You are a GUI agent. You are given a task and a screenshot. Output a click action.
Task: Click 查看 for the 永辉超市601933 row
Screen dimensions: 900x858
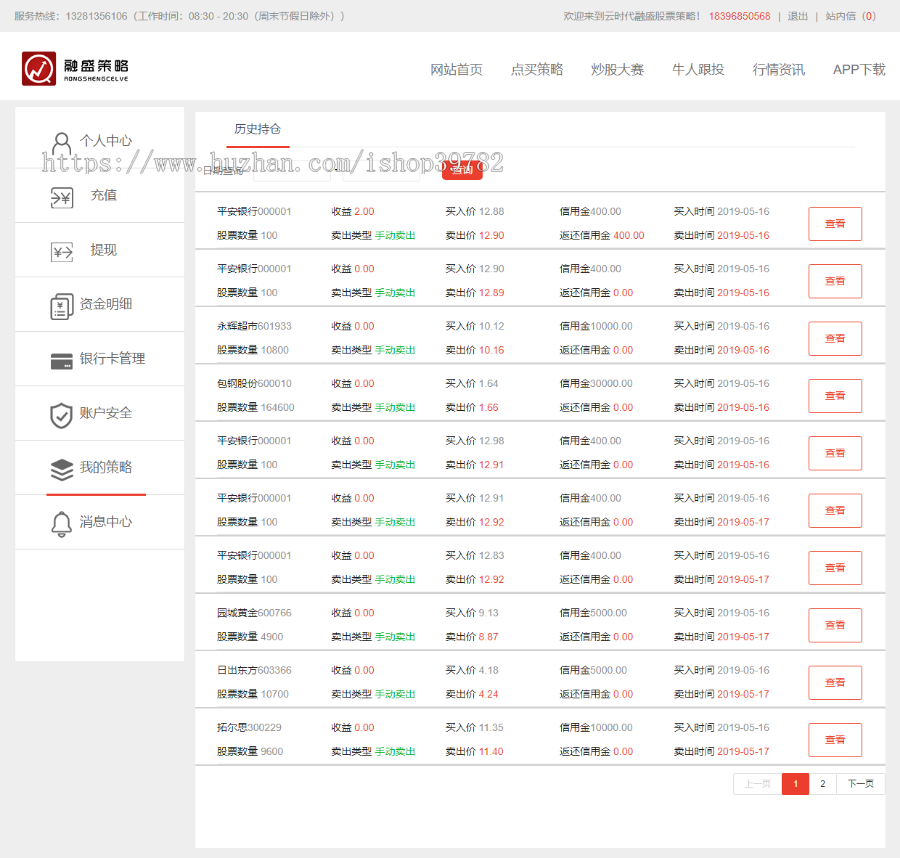click(834, 339)
